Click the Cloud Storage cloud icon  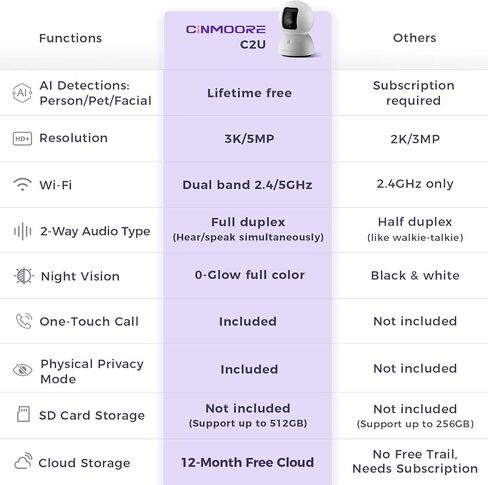point(23,461)
